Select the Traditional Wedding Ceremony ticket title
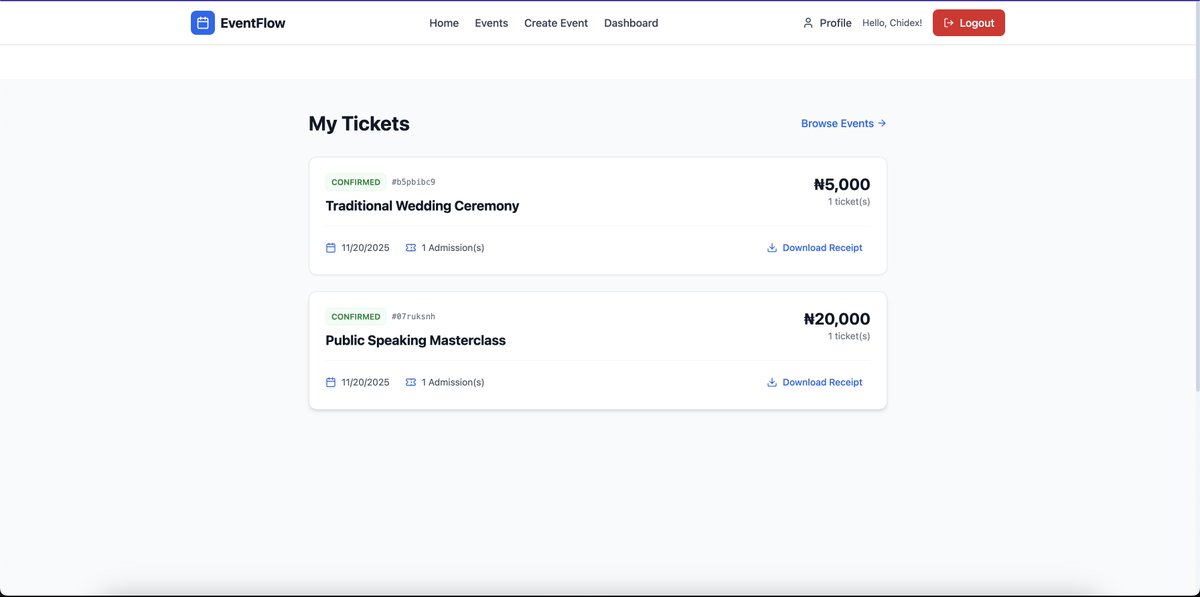This screenshot has height=597, width=1200. [422, 206]
